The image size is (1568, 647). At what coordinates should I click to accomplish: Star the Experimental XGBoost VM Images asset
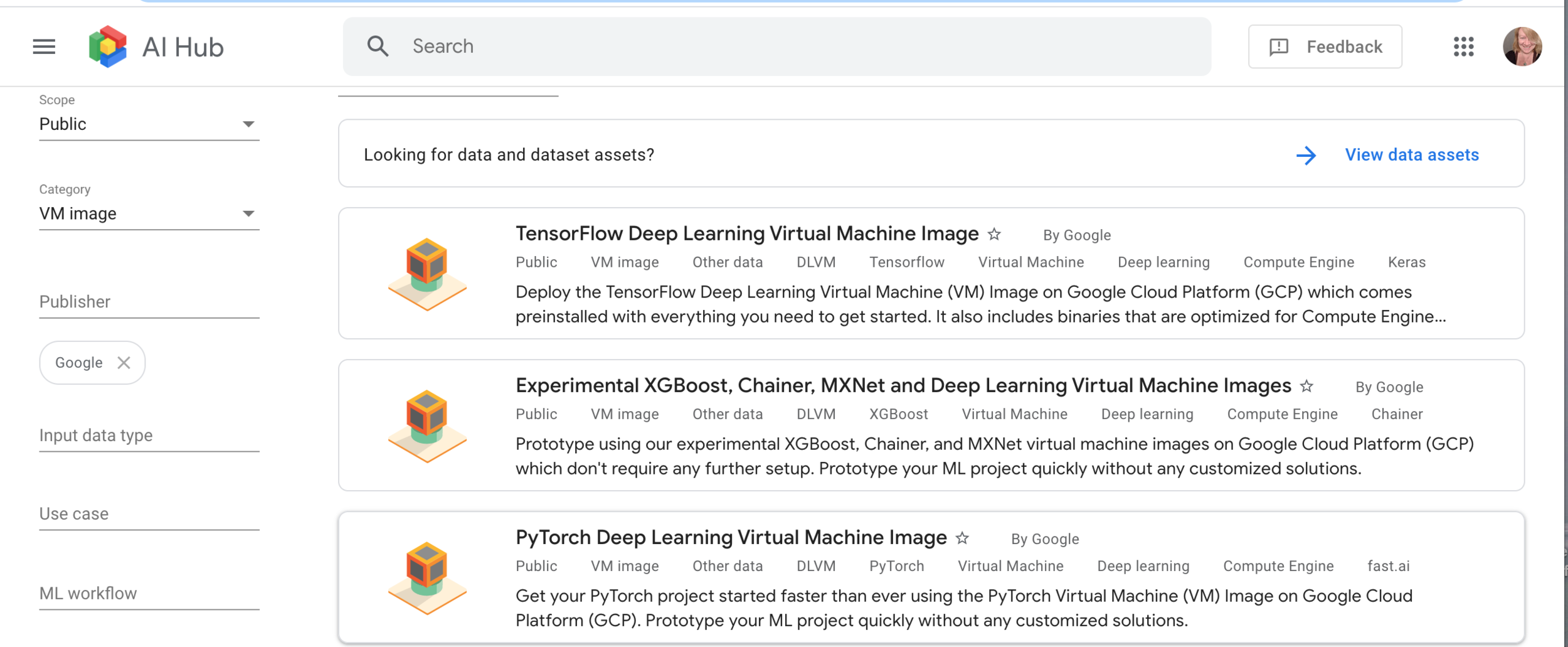1306,386
